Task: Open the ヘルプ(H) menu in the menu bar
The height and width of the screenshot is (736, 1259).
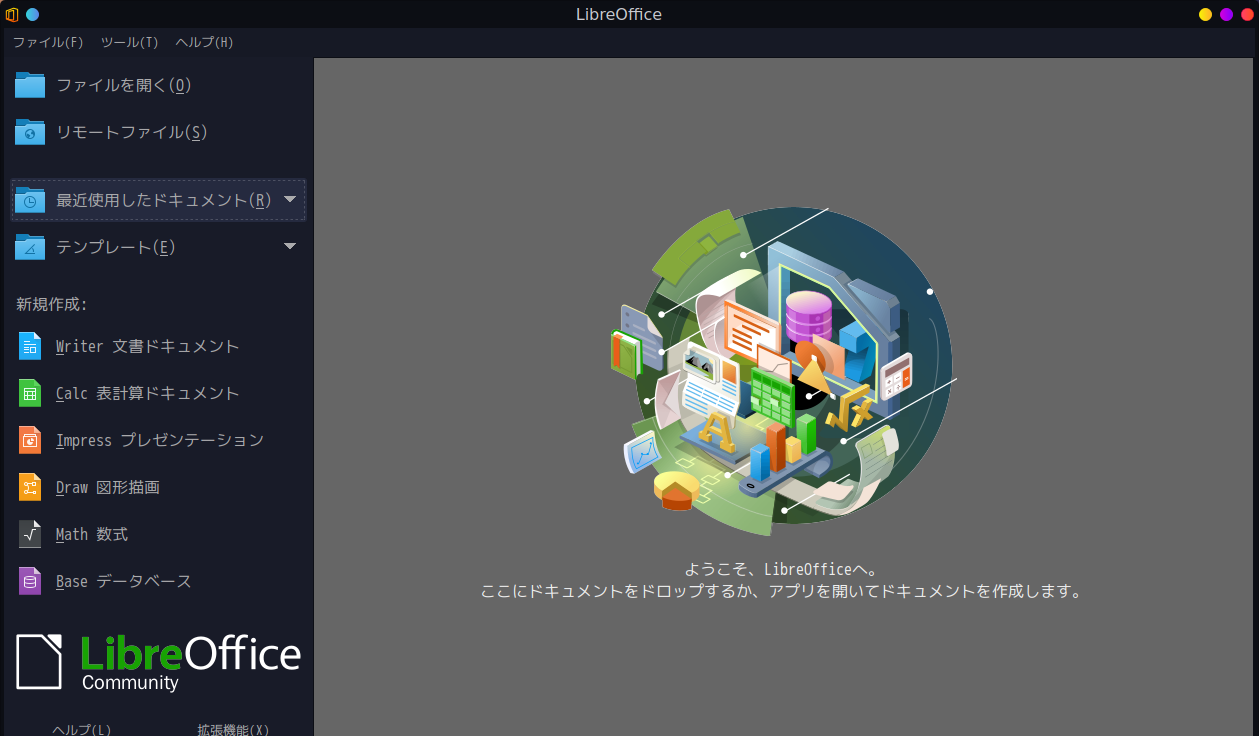Action: 204,42
